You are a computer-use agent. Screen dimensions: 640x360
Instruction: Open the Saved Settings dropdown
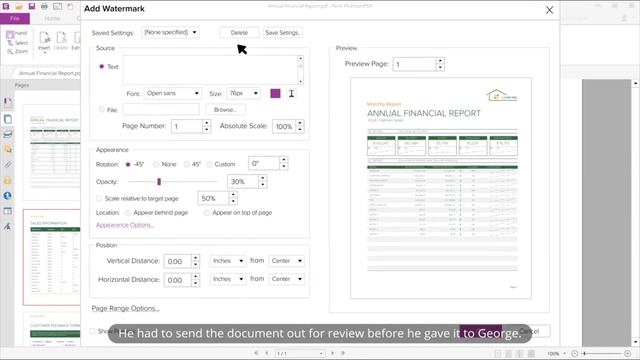point(170,32)
